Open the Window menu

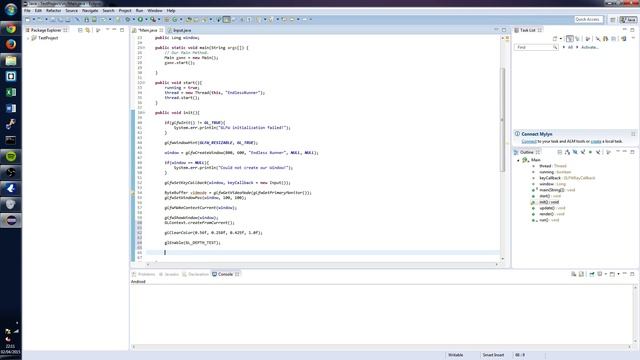[155, 11]
